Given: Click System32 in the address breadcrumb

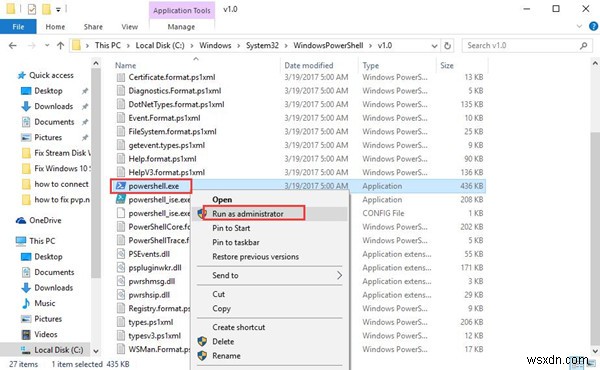Looking at the screenshot, I should (x=262, y=46).
